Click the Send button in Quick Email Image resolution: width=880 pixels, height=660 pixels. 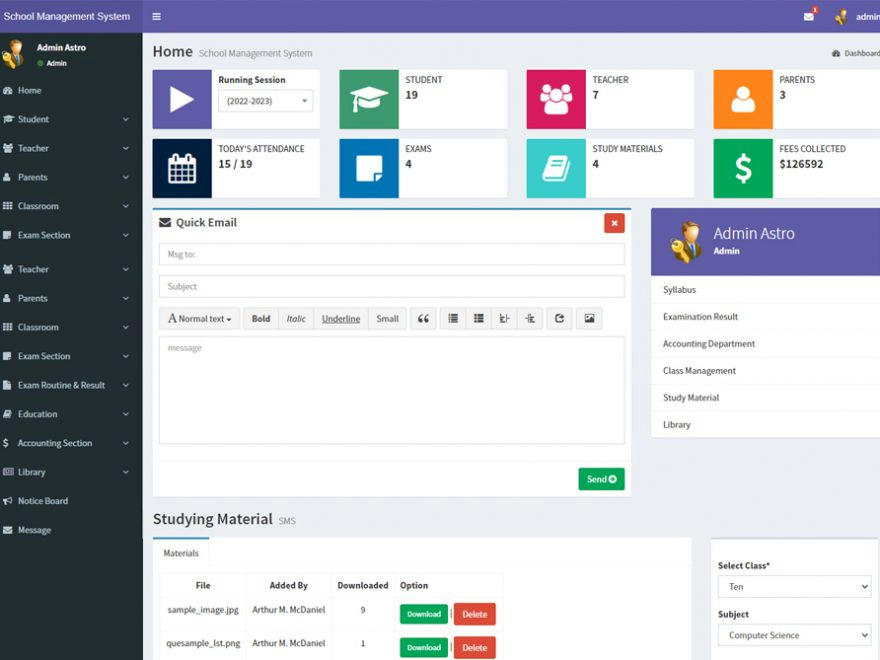click(x=601, y=479)
